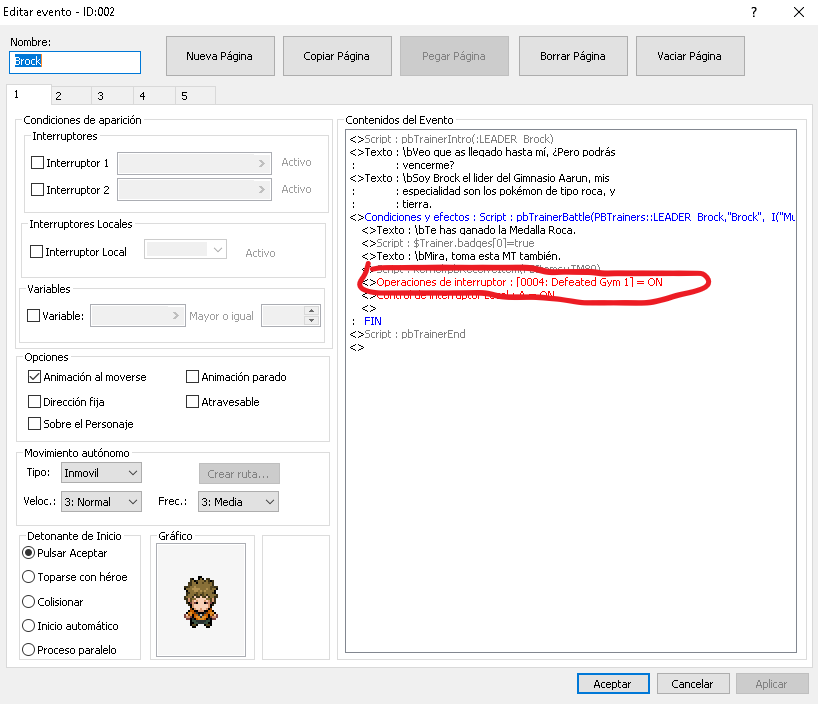Click the Nueva Página button
Screen dimensions: 818x704
coord(219,56)
